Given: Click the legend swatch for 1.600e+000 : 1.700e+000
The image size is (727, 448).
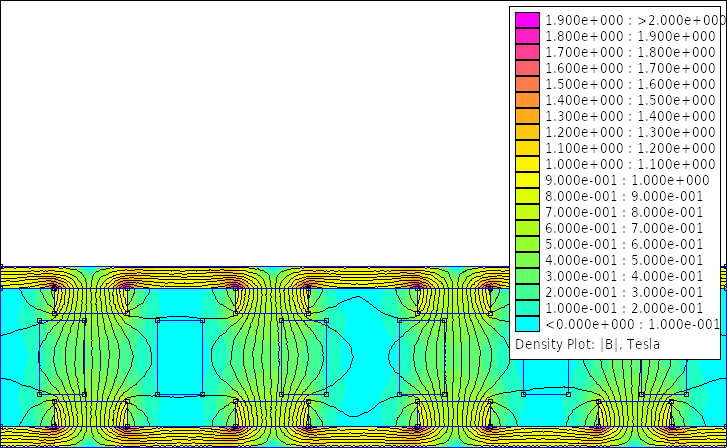Looking at the screenshot, I should pos(527,68).
